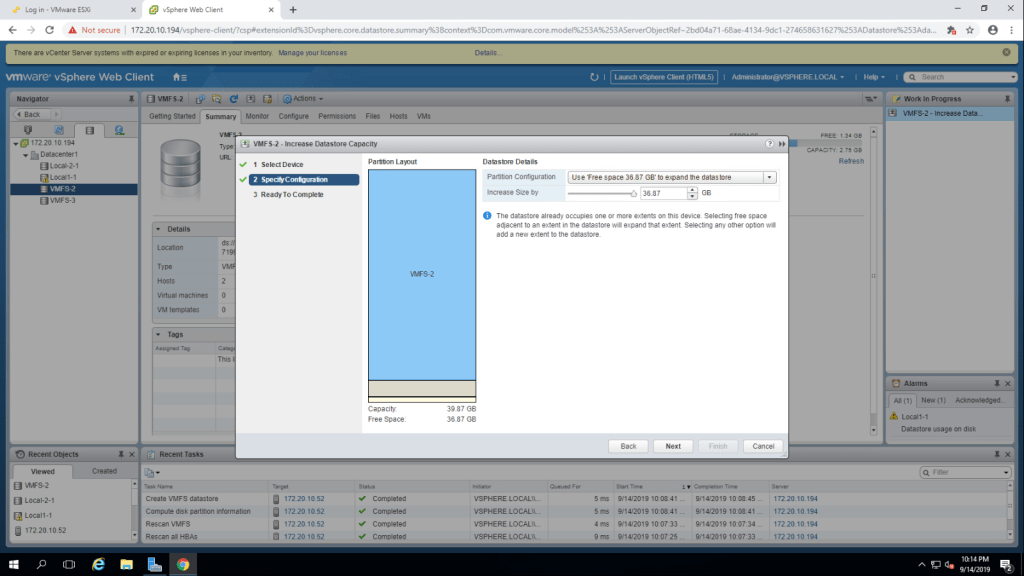
Task: Collapse the Details panel section
Action: (x=159, y=229)
